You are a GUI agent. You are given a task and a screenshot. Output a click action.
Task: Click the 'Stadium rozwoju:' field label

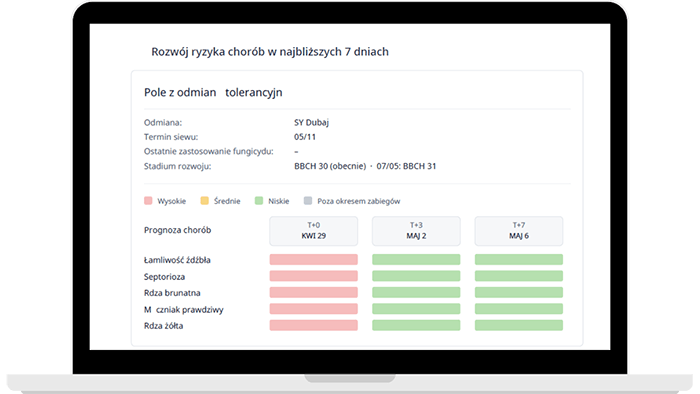(178, 166)
